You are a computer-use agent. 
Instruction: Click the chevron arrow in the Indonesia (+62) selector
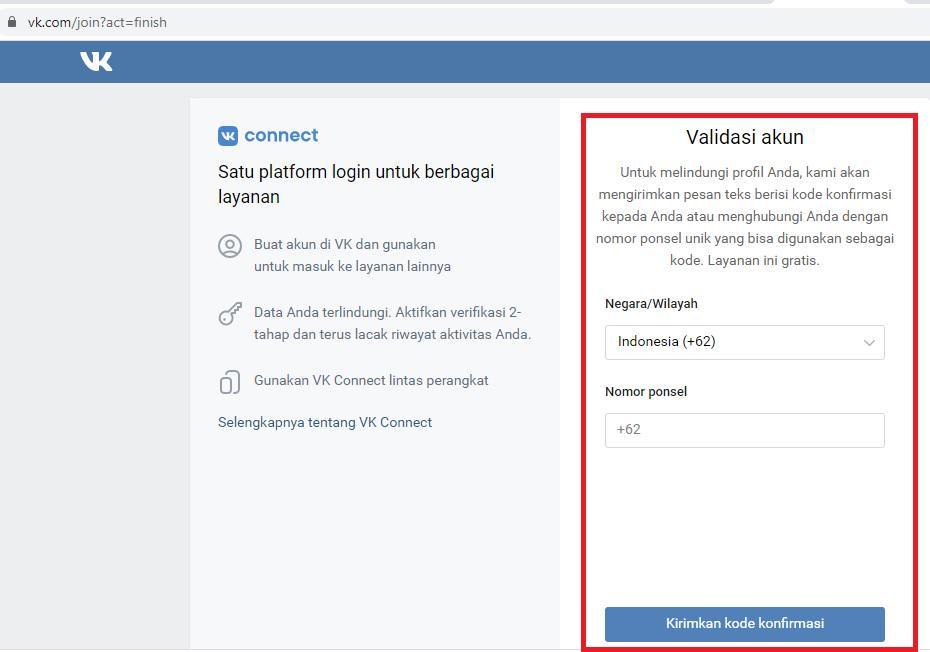869,343
